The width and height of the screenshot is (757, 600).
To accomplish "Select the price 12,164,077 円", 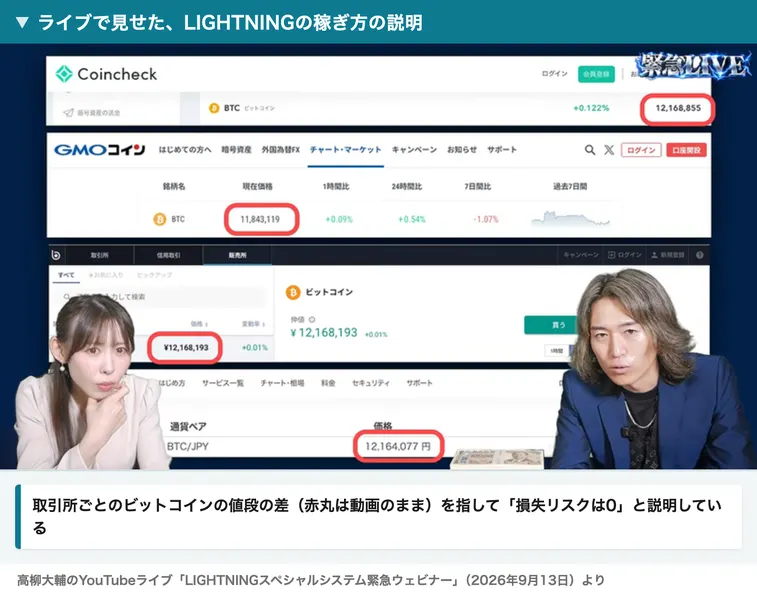I will [398, 447].
